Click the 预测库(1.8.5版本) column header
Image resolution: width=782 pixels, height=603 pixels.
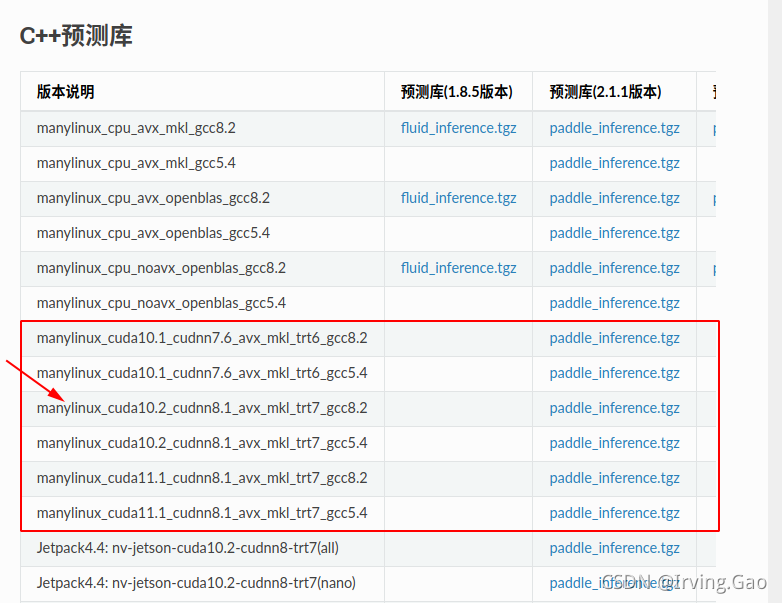tap(456, 92)
